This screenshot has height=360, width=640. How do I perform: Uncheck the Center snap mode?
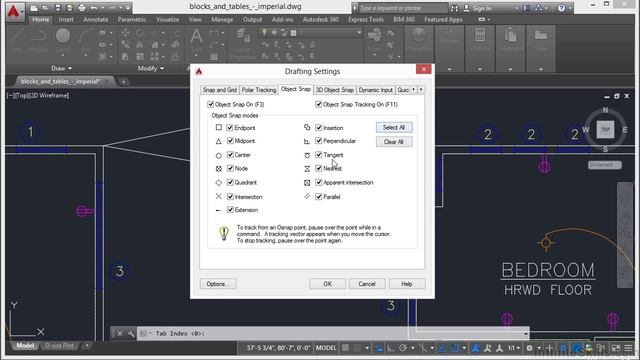coord(230,155)
